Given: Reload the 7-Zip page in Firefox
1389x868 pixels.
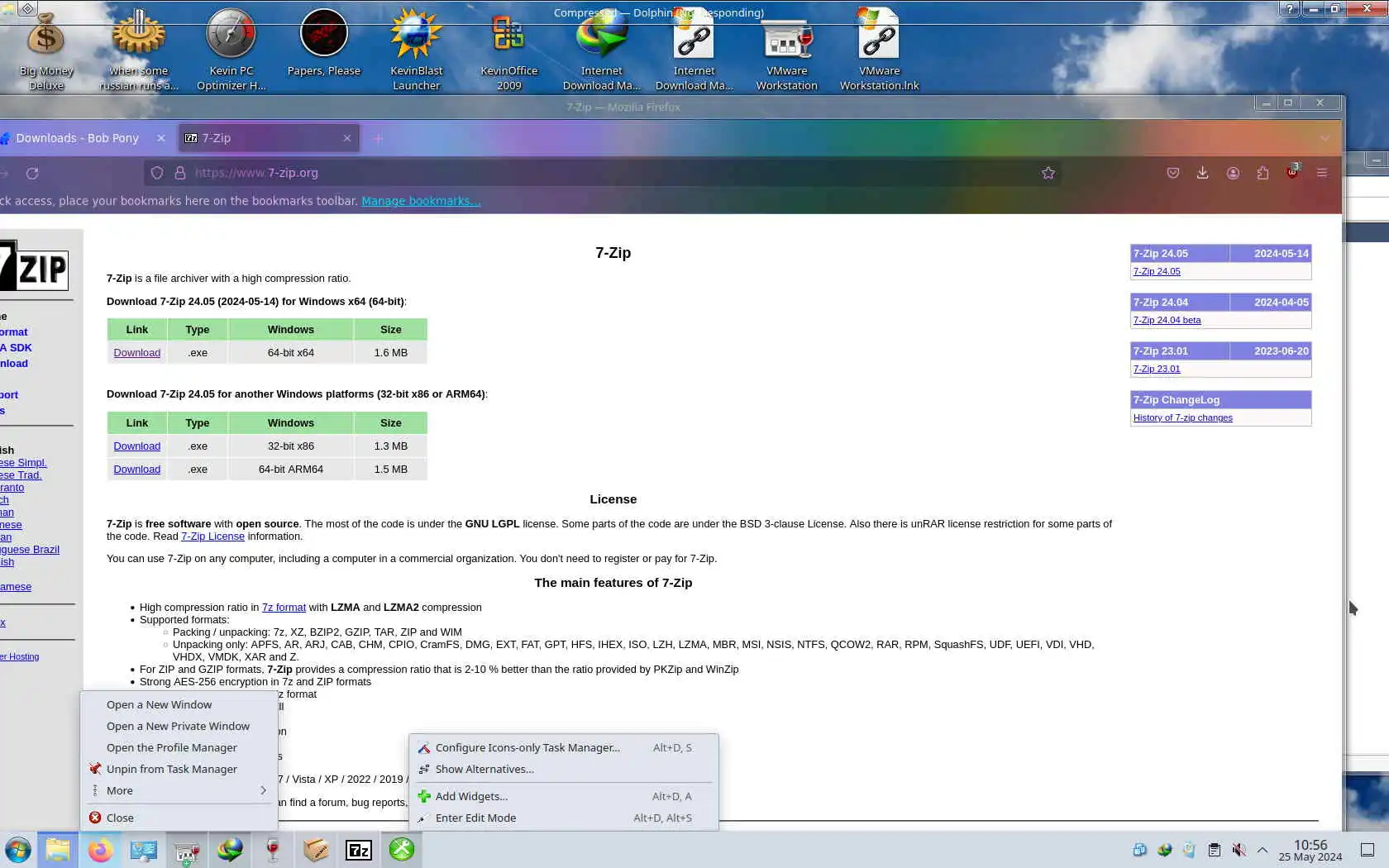Looking at the screenshot, I should click(x=32, y=173).
